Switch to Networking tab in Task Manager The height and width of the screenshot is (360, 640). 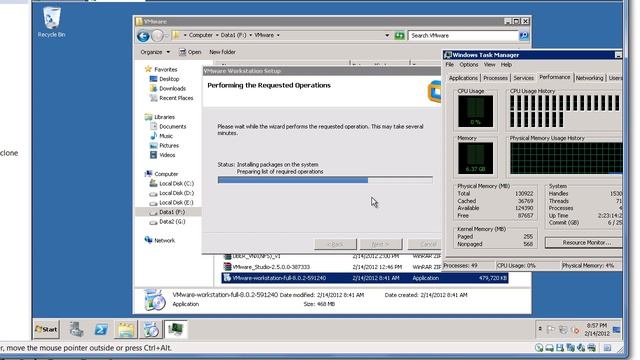[589, 78]
